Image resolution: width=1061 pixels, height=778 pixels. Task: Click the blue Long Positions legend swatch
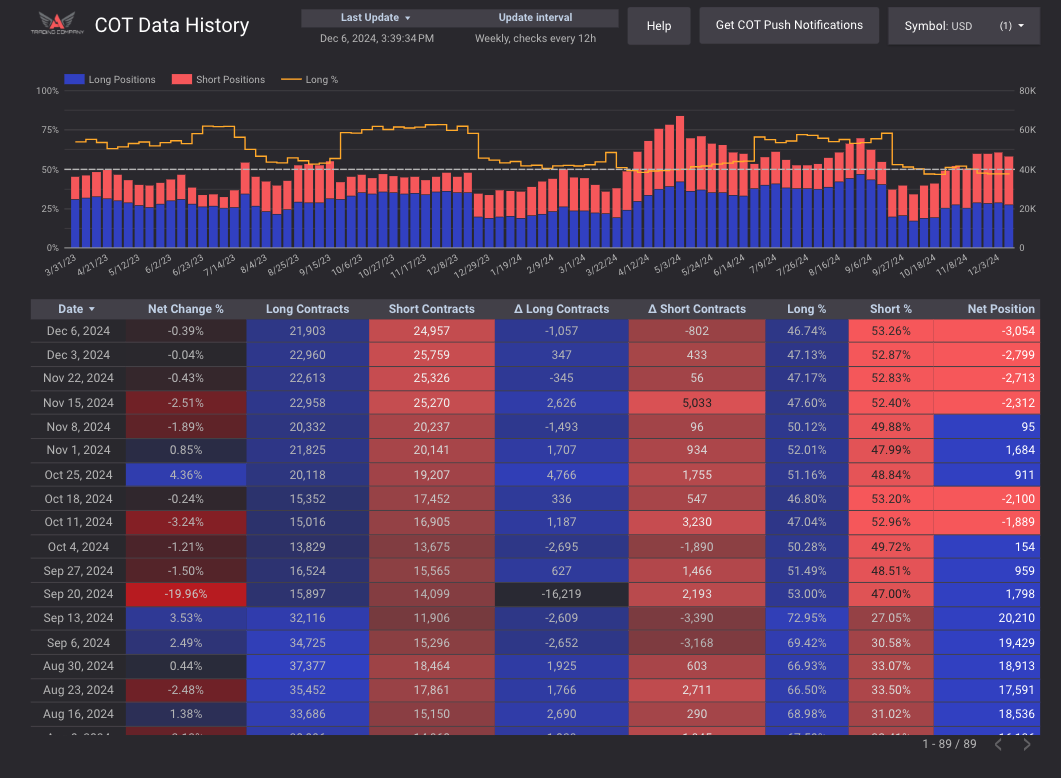click(x=74, y=80)
